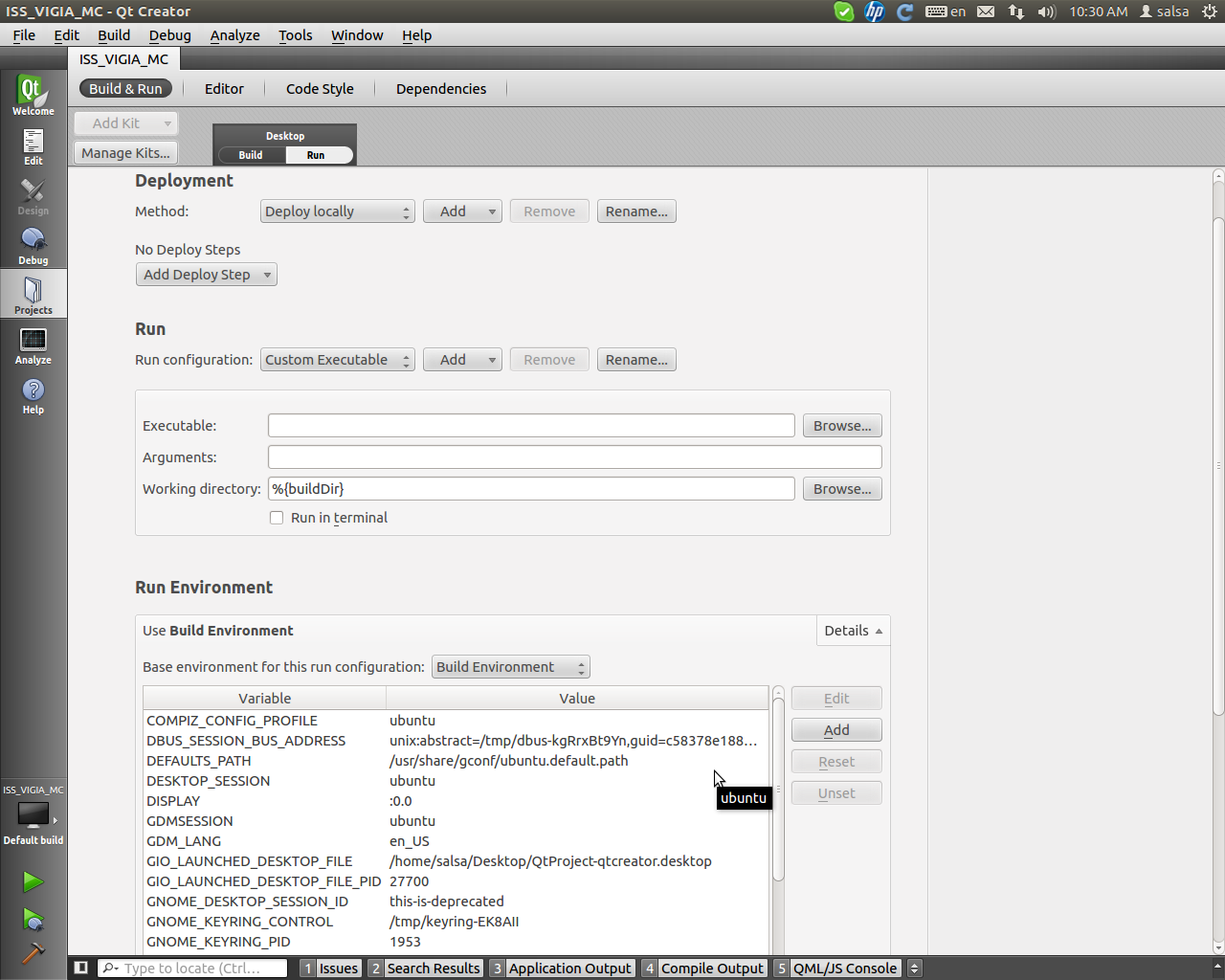The image size is (1225, 980).
Task: Open the Search Results pane
Action: pos(425,968)
